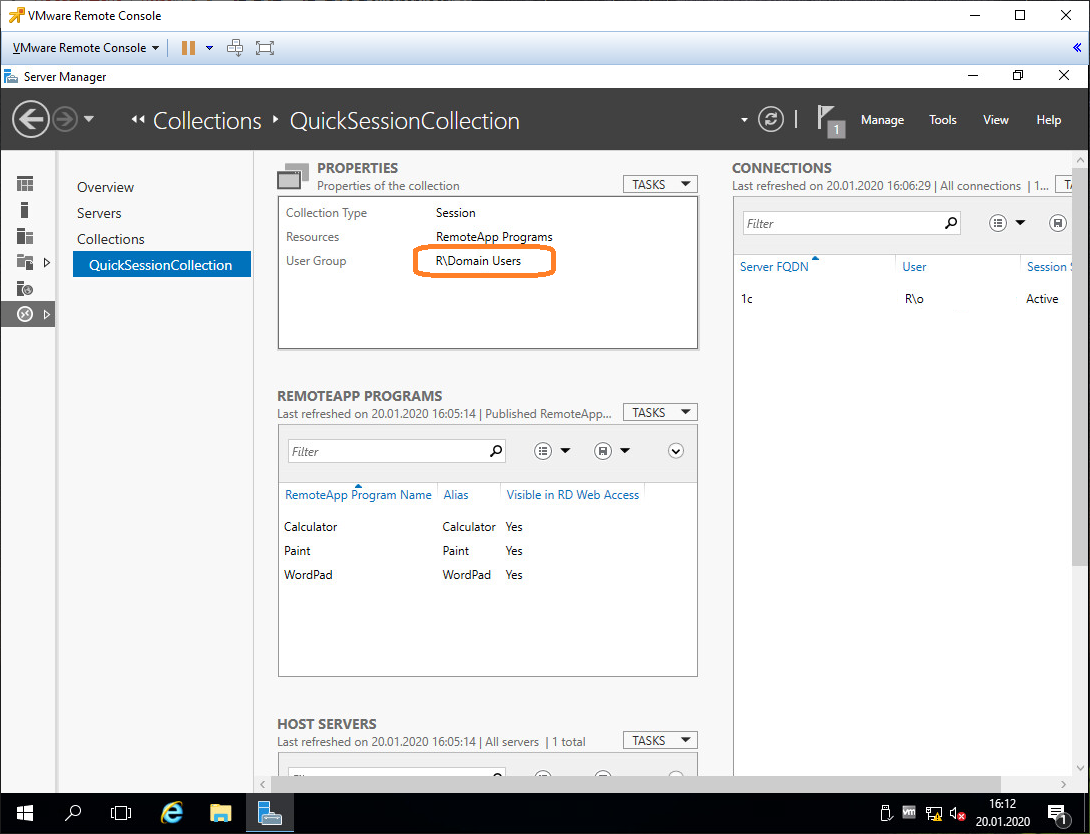
Task: Click R\Domain Users value in Properties
Action: (x=478, y=261)
